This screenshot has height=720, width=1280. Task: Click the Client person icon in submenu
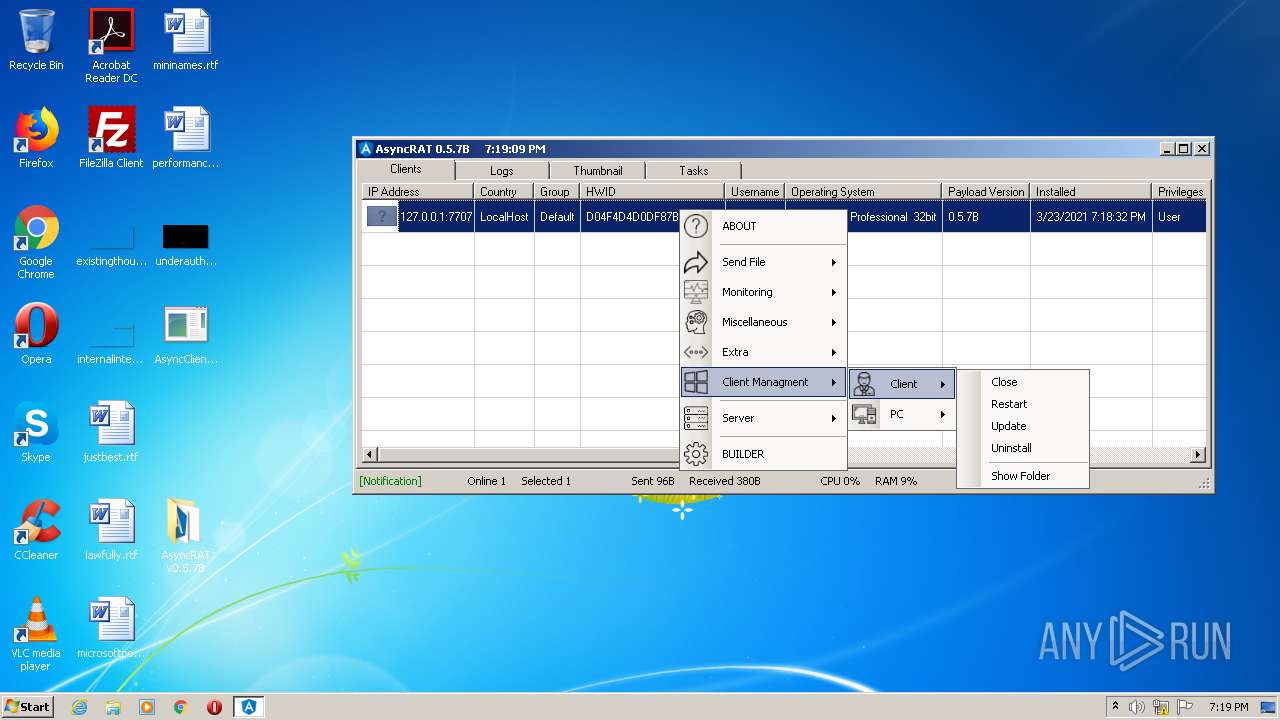(864, 384)
